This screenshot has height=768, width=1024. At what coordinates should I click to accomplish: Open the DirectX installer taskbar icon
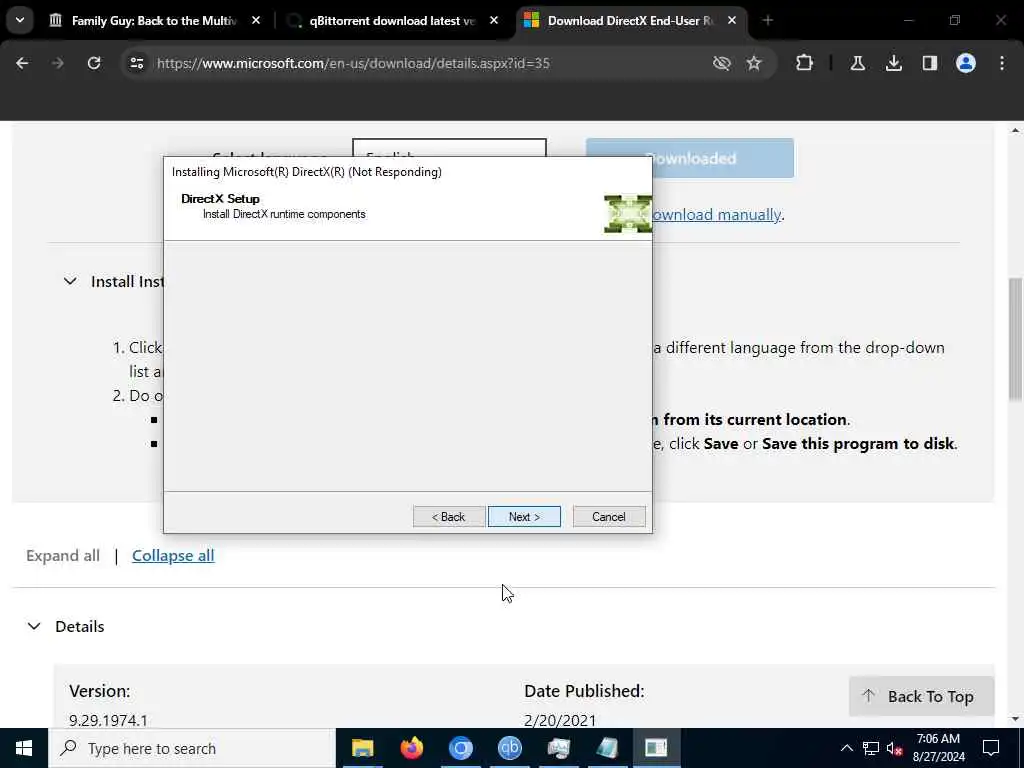coord(656,748)
